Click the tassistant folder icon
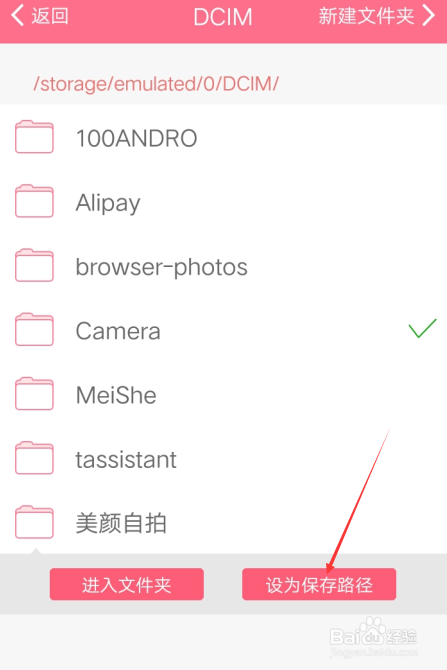 click(34, 458)
